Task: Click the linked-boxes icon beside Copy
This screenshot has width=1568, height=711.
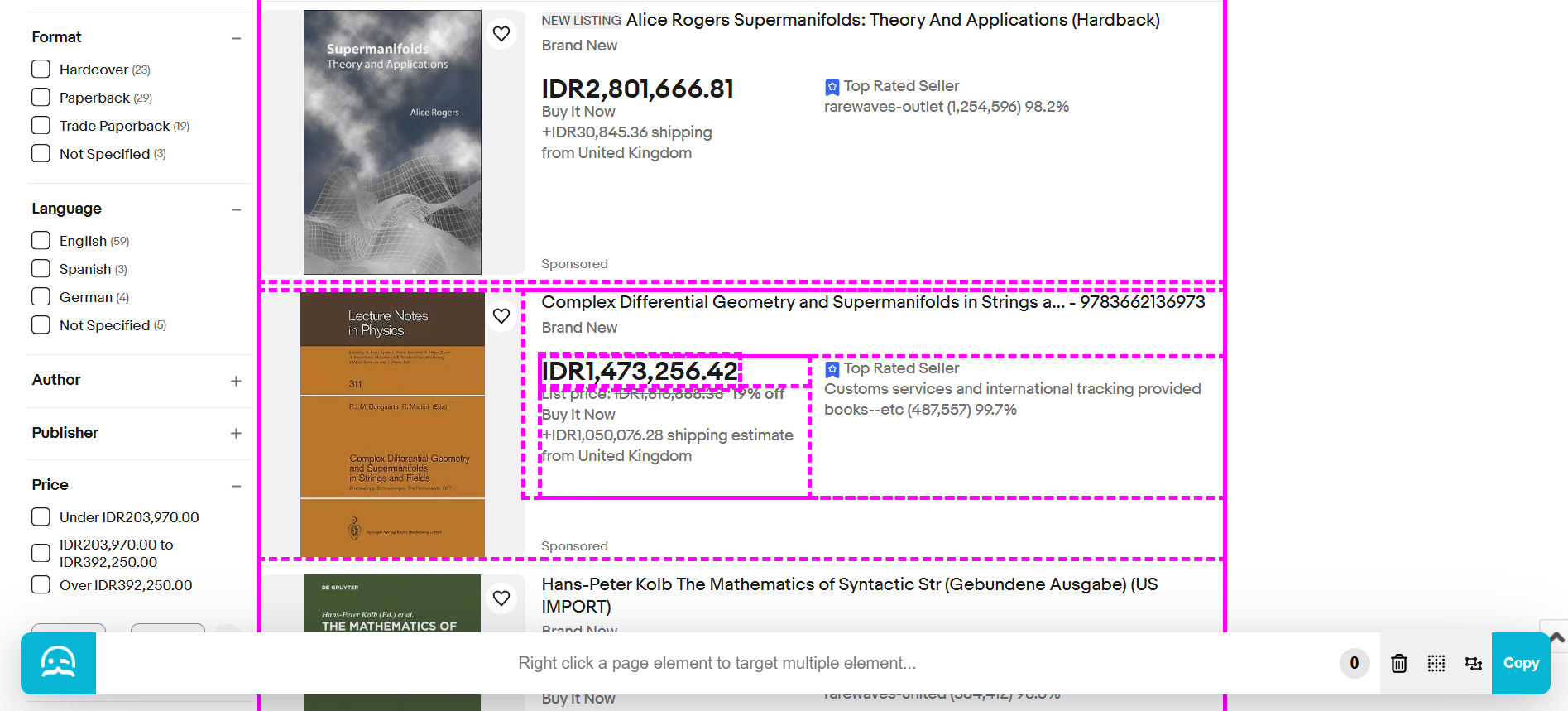Action: pos(1474,663)
